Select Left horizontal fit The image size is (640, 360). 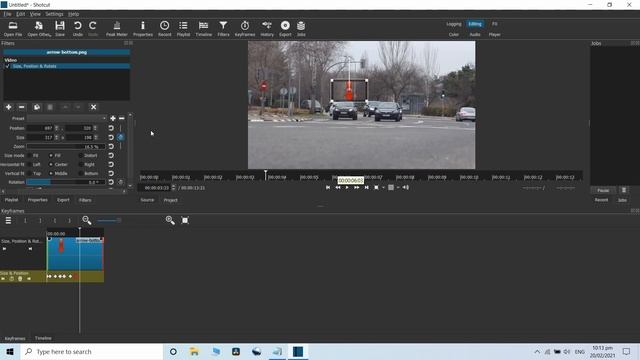tap(34, 164)
